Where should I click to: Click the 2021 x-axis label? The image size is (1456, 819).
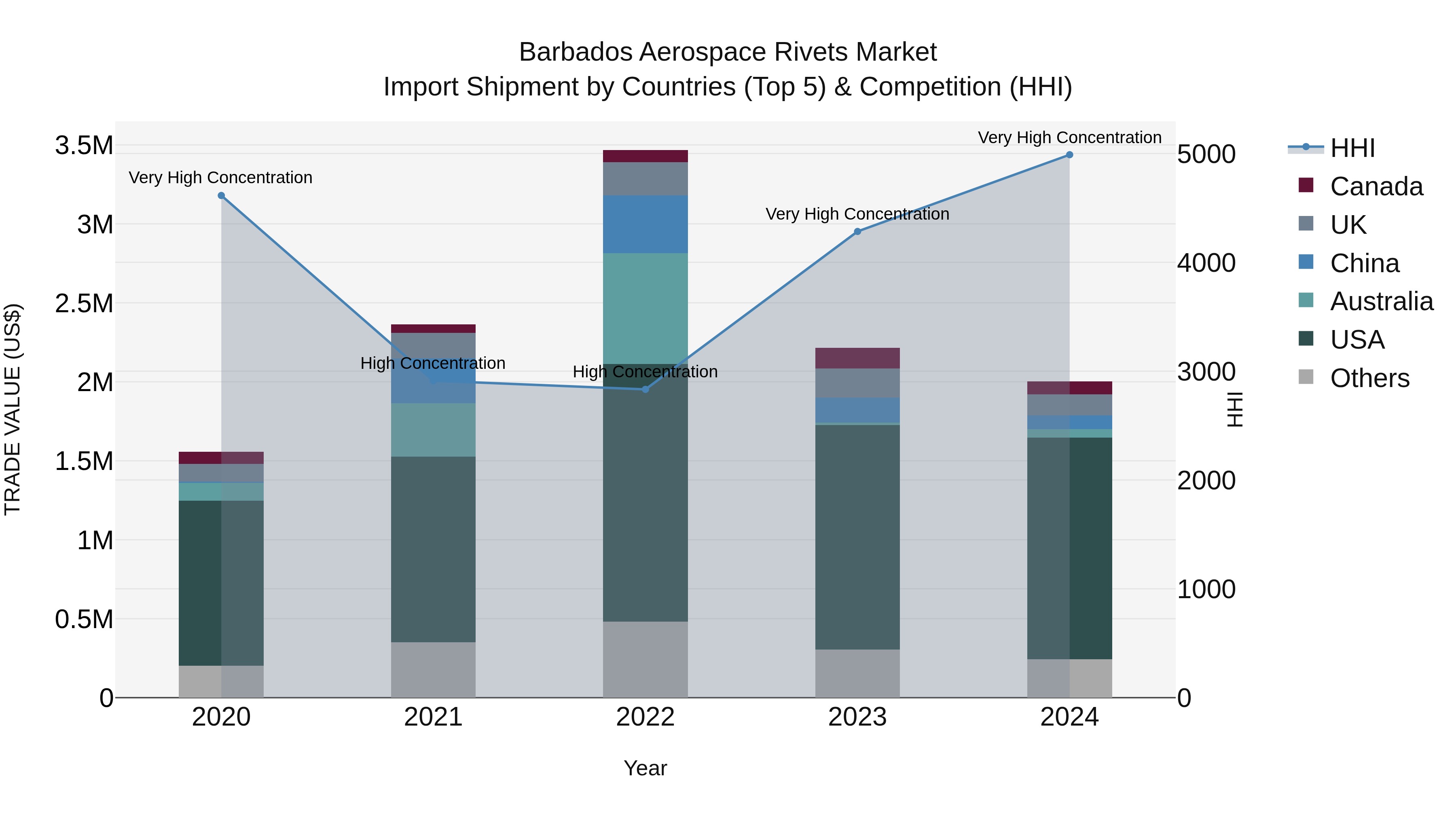pyautogui.click(x=434, y=717)
